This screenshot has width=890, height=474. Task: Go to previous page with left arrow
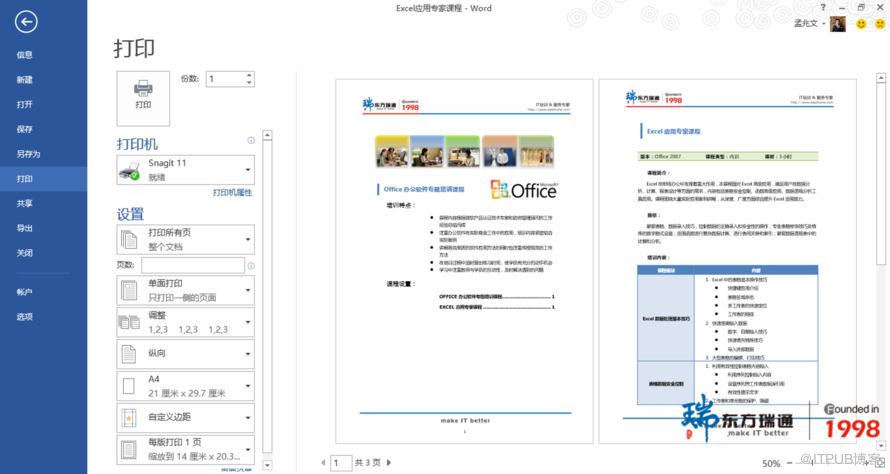point(324,463)
